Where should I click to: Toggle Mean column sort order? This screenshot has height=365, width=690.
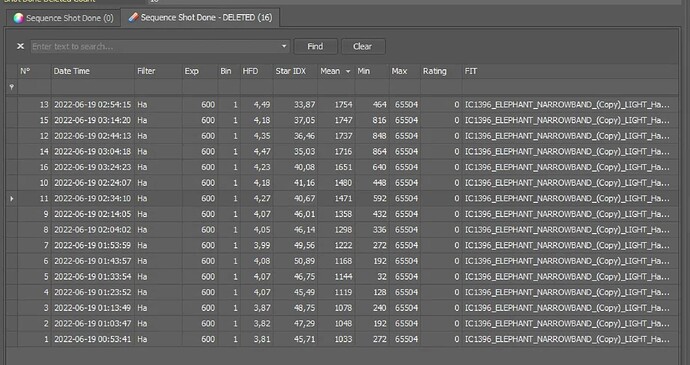pyautogui.click(x=336, y=71)
